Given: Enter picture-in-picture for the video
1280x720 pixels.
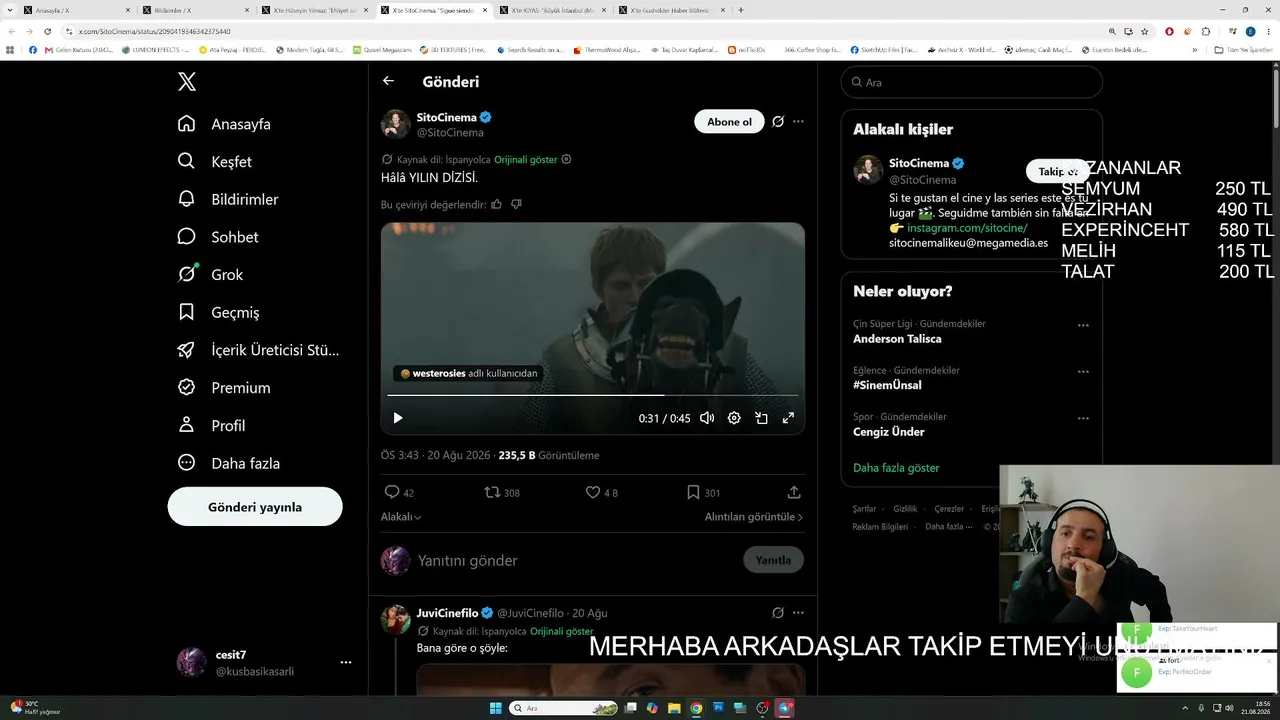Looking at the screenshot, I should 761,418.
